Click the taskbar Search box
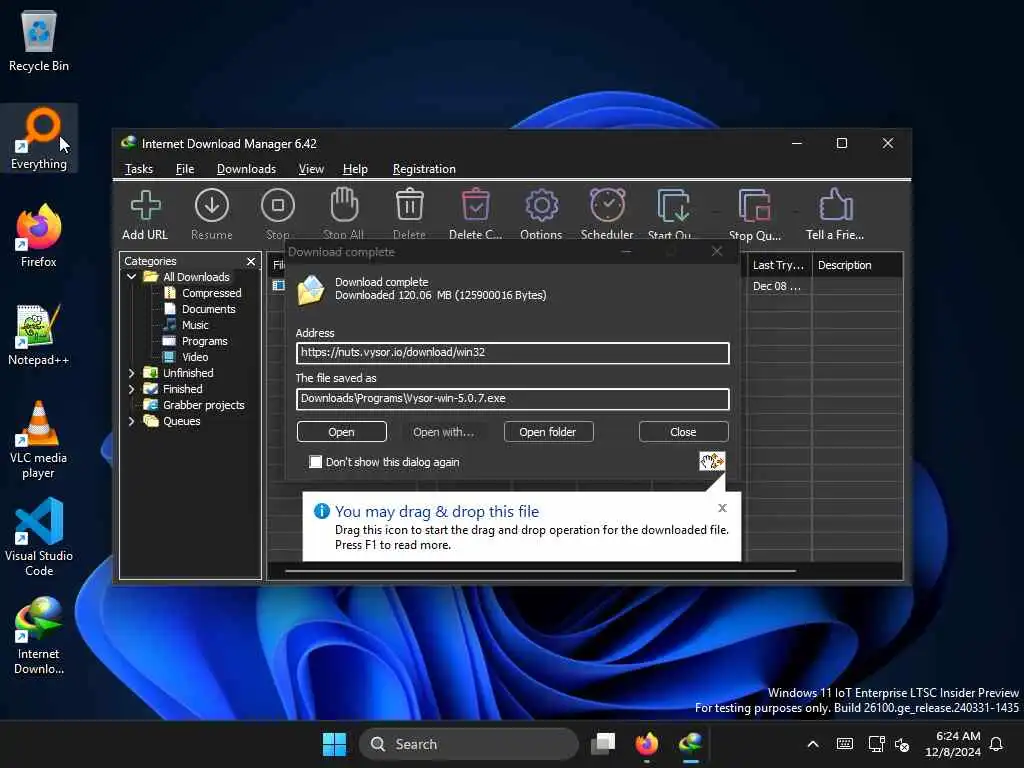The width and height of the screenshot is (1024, 768). 468,744
